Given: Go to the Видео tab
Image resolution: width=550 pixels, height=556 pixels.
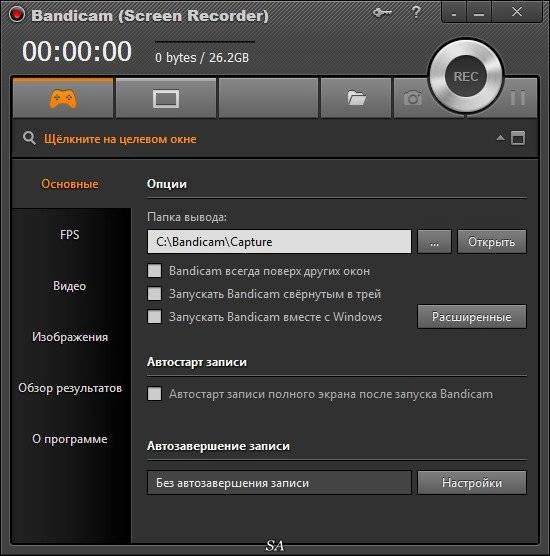Looking at the screenshot, I should pyautogui.click(x=70, y=285).
